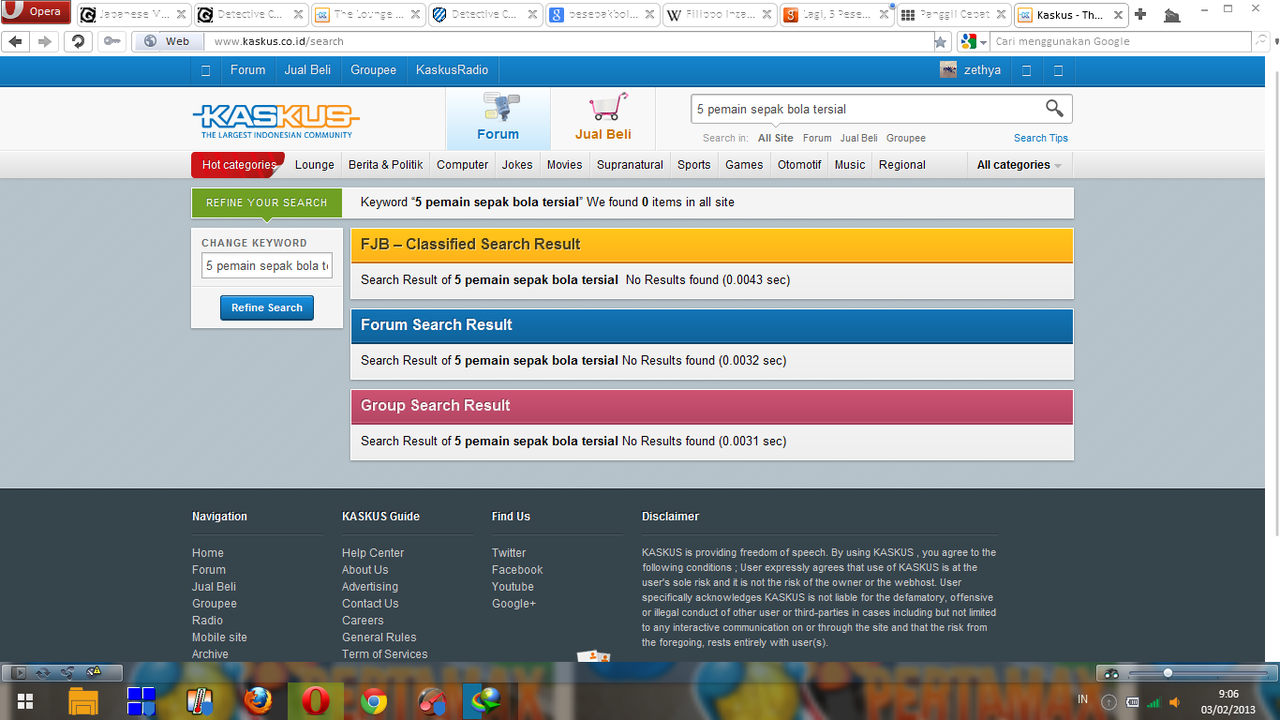Open the Supranatural category
The width and height of the screenshot is (1280, 720).
click(630, 165)
